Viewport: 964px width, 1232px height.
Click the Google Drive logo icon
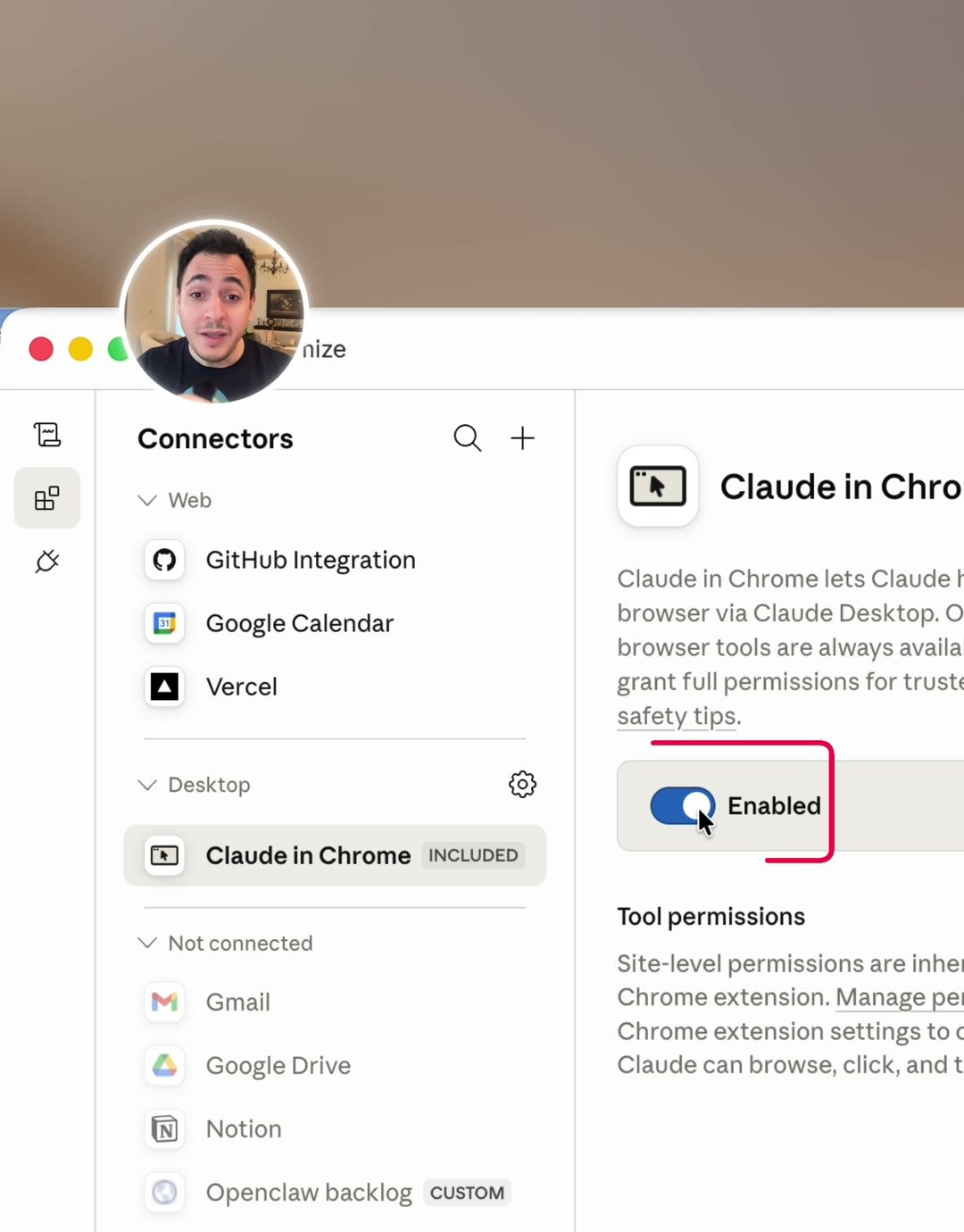pyautogui.click(x=164, y=1065)
